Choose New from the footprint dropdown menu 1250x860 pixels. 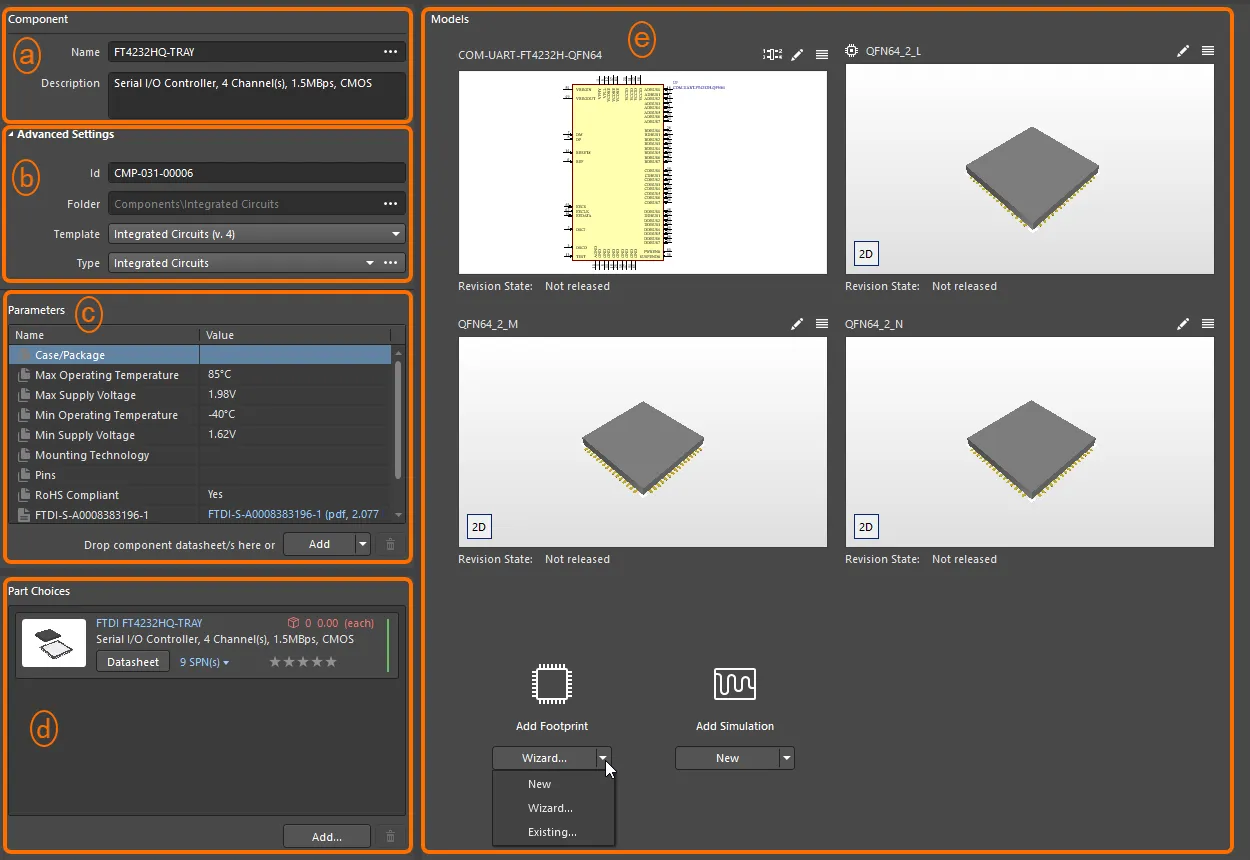tap(540, 784)
